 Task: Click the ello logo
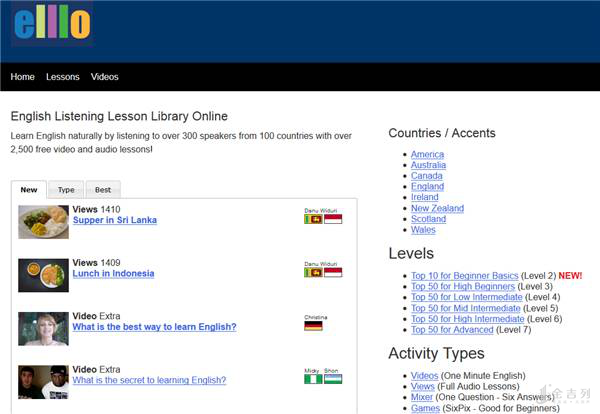click(52, 24)
